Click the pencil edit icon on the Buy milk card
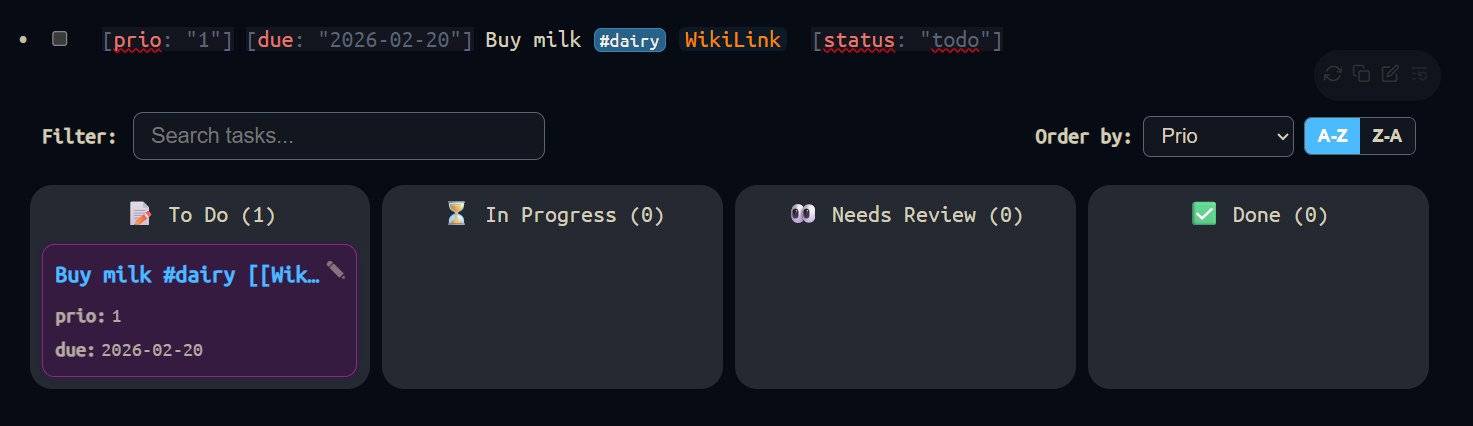The width and height of the screenshot is (1473, 426). pos(336,270)
